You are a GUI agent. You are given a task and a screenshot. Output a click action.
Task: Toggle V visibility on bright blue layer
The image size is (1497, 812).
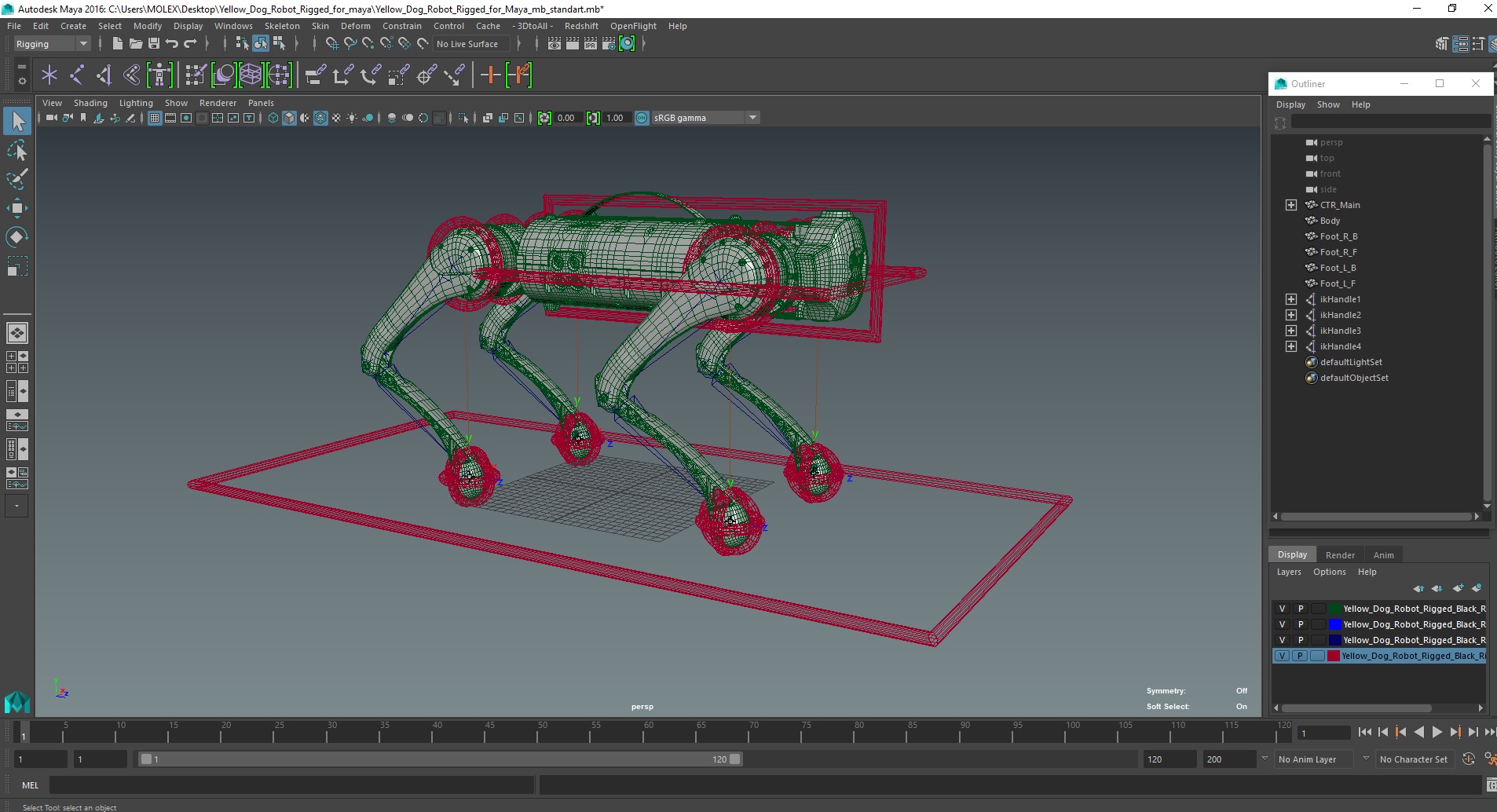pyautogui.click(x=1283, y=624)
